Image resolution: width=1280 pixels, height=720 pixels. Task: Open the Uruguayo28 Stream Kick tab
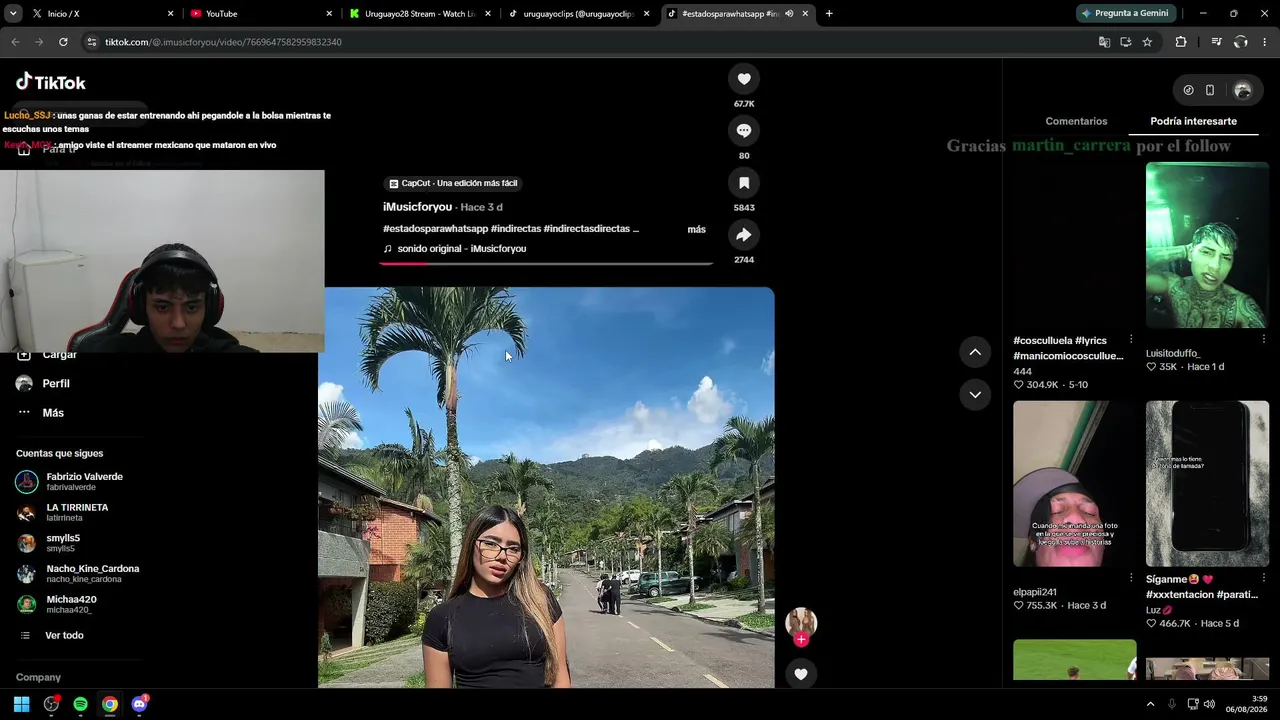[x=420, y=14]
